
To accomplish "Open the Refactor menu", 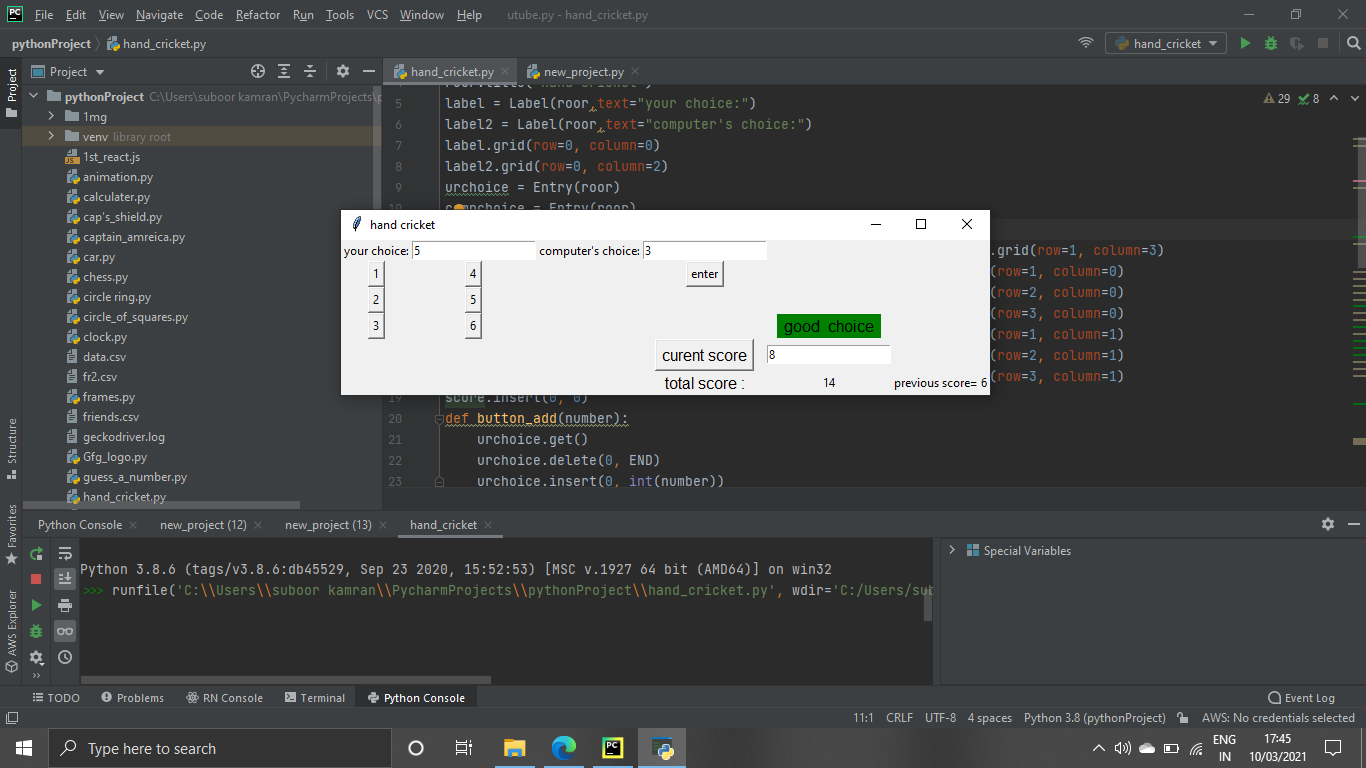I will point(257,15).
